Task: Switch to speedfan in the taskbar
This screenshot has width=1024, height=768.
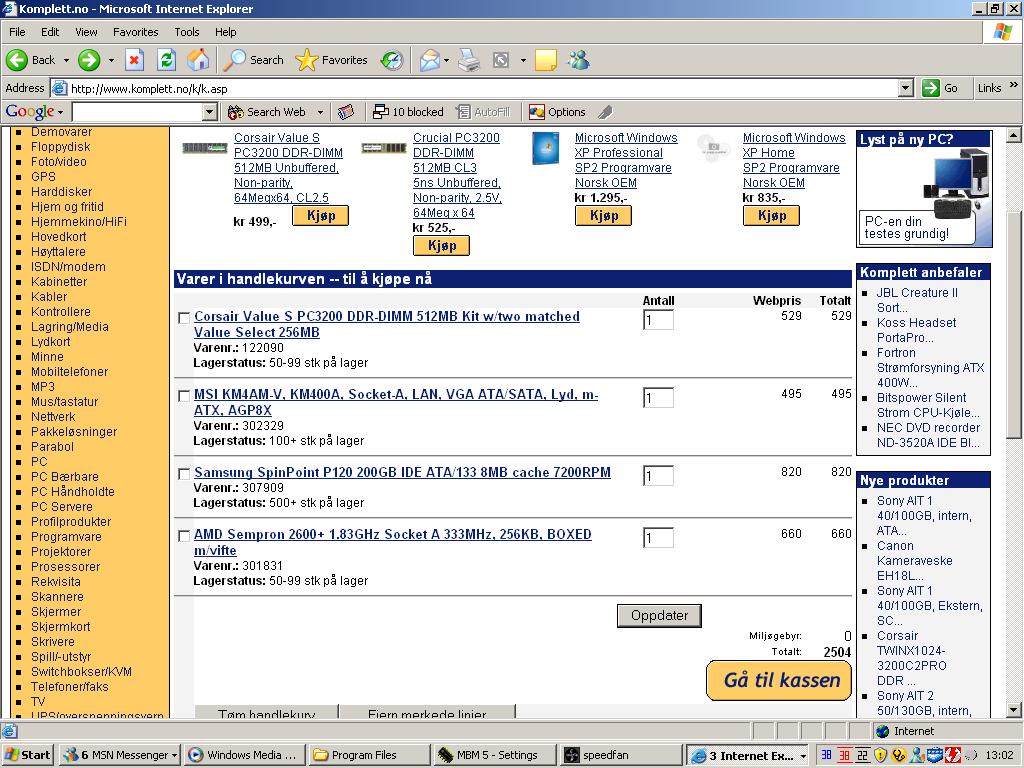Action: coord(619,755)
